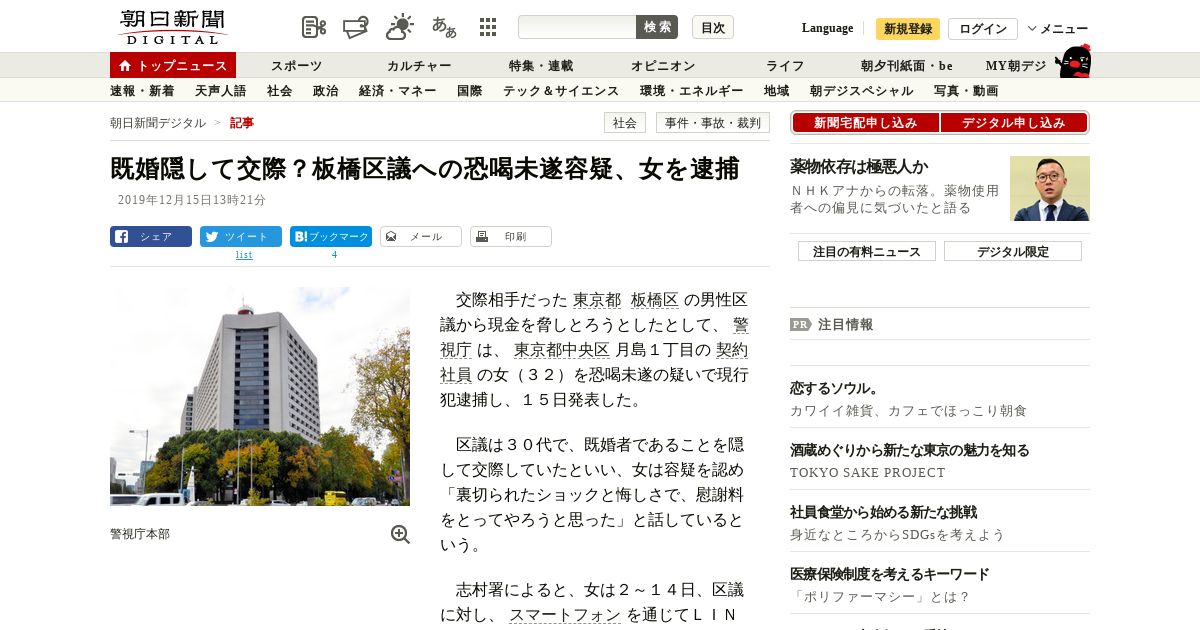Screen dimensions: 1200x630
Task: Select 朝デジスペシャル in the submenu
Action: (862, 91)
